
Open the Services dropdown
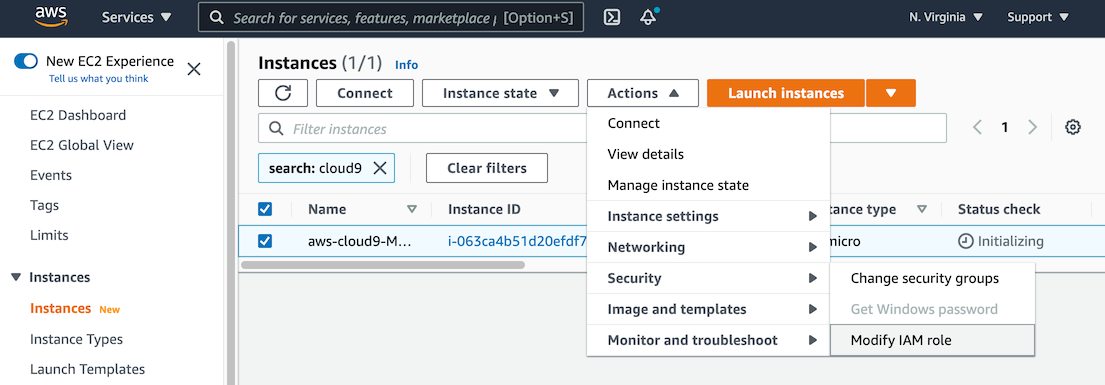click(137, 18)
